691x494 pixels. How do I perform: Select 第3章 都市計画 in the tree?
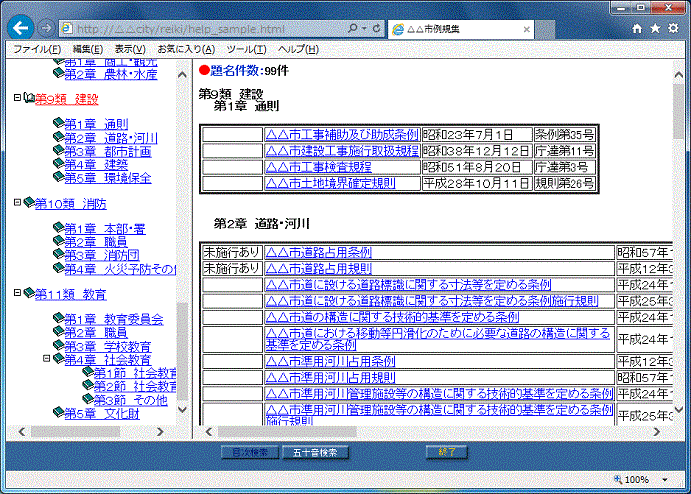pos(108,151)
